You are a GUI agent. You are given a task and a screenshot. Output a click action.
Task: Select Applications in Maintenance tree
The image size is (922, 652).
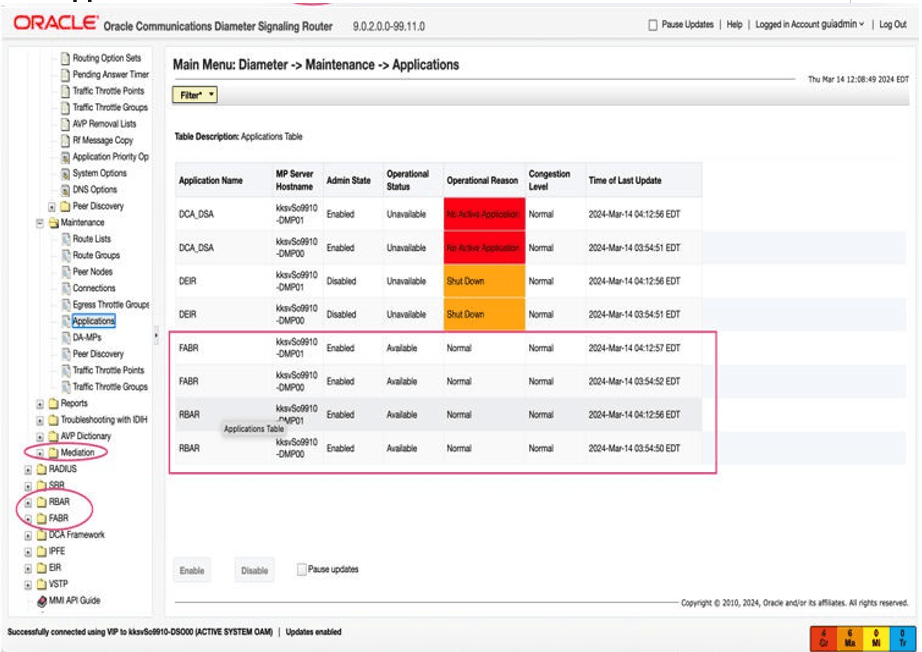(x=93, y=321)
